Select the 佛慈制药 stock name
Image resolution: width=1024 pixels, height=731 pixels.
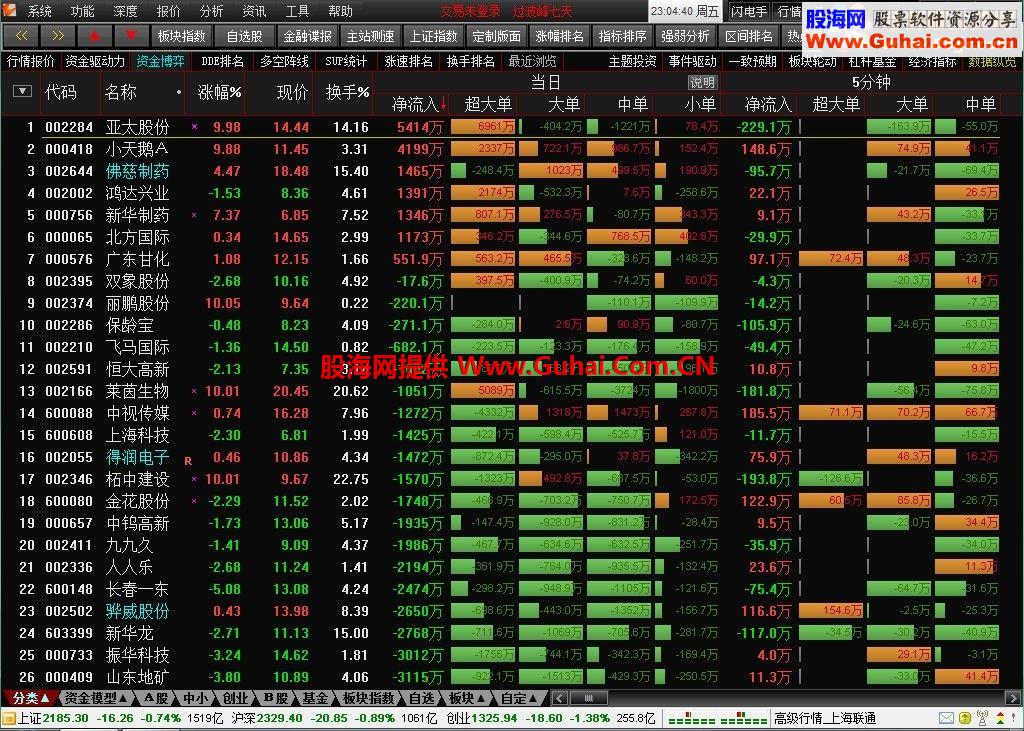tap(137, 171)
